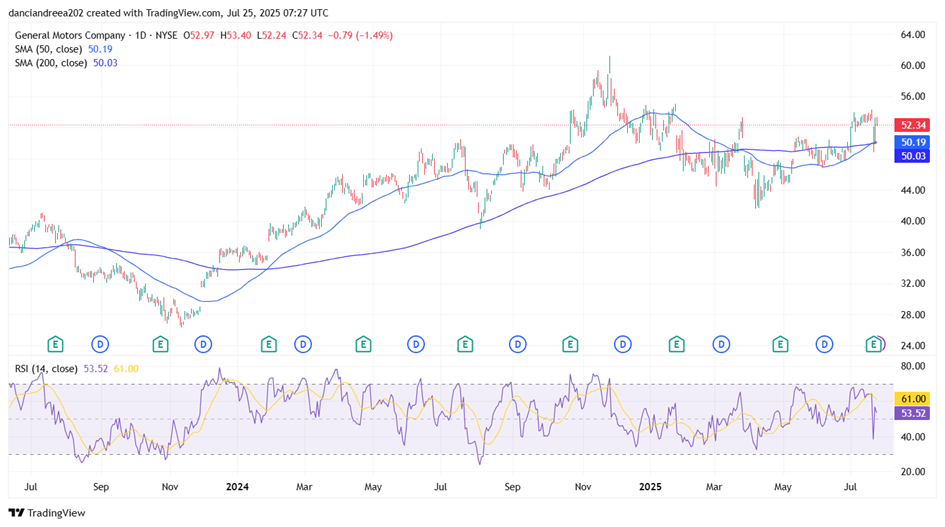Viewport: 945px width, 527px height.
Task: Click the RSI (14, close) indicator legend
Action: (x=47, y=369)
